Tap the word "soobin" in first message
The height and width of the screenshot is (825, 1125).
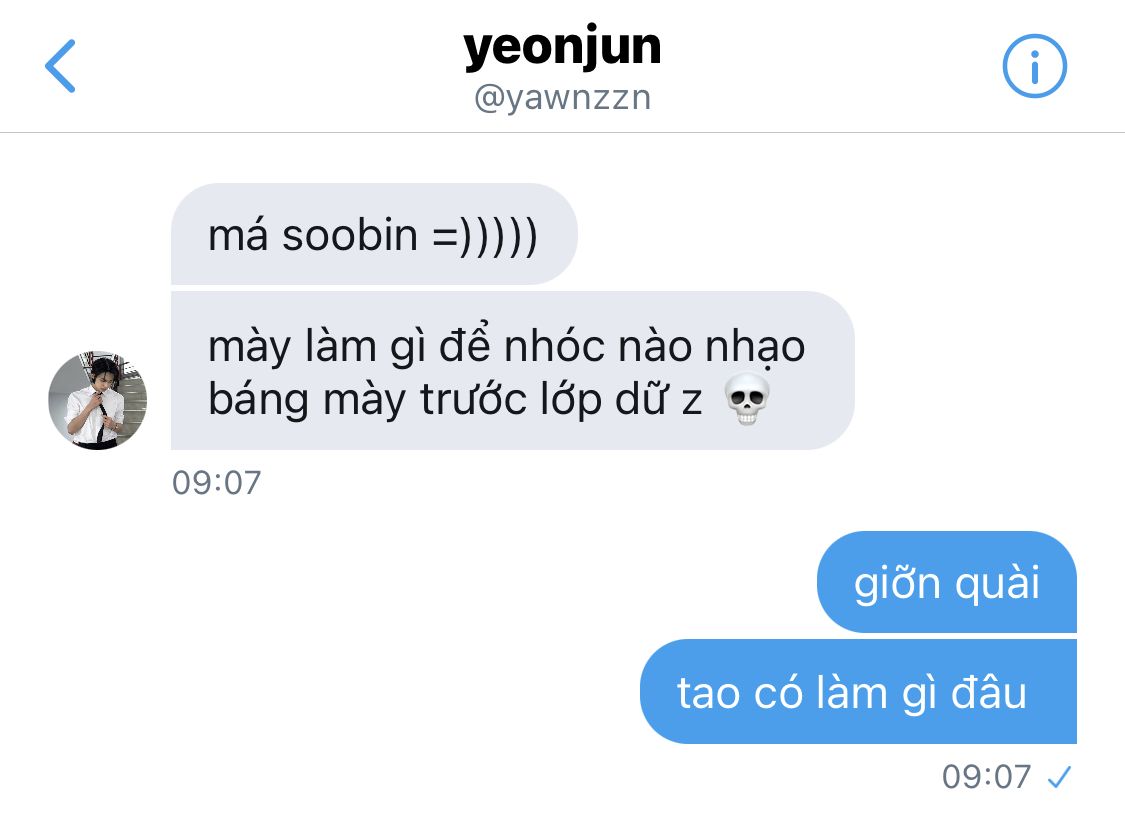click(349, 235)
